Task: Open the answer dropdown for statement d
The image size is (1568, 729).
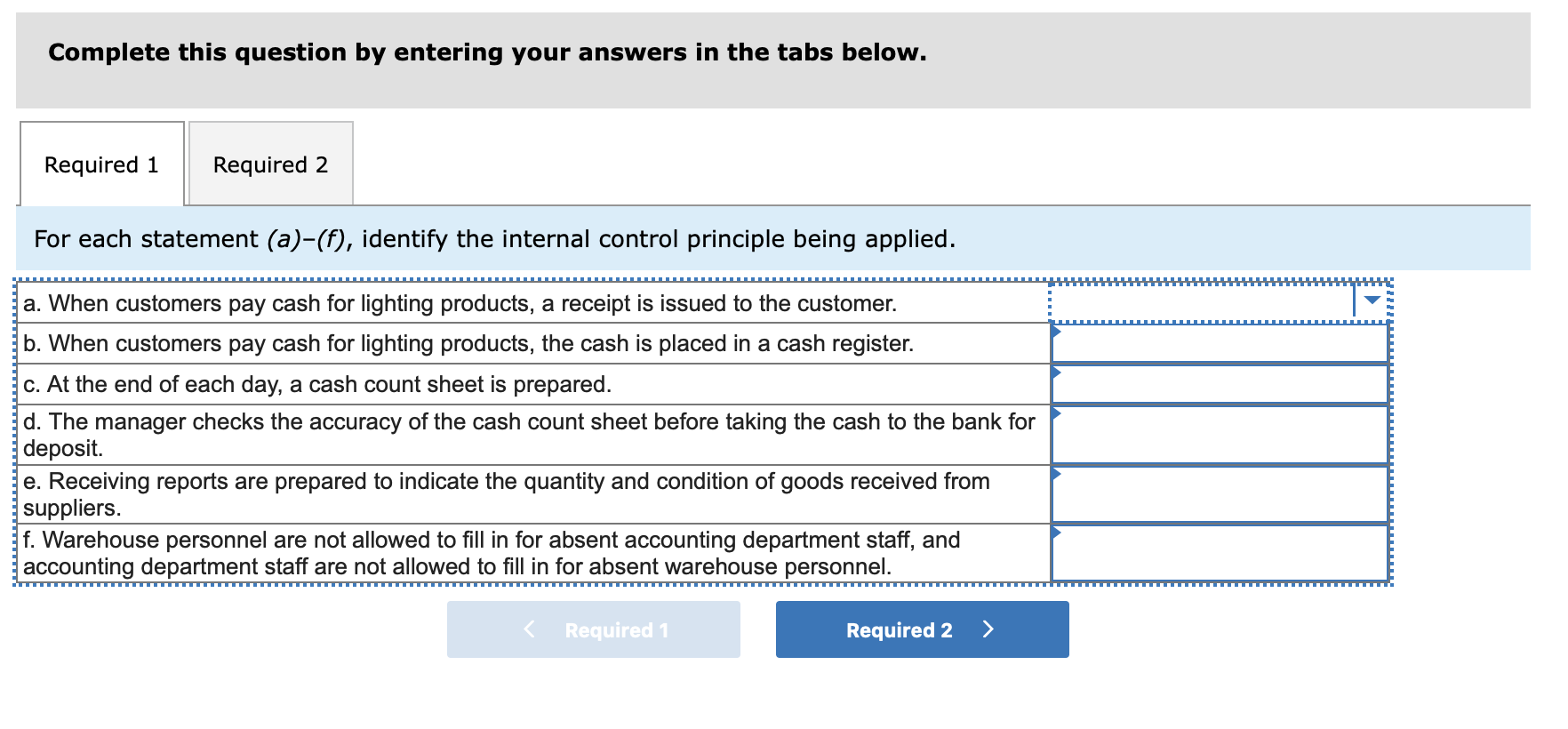Action: [1218, 435]
